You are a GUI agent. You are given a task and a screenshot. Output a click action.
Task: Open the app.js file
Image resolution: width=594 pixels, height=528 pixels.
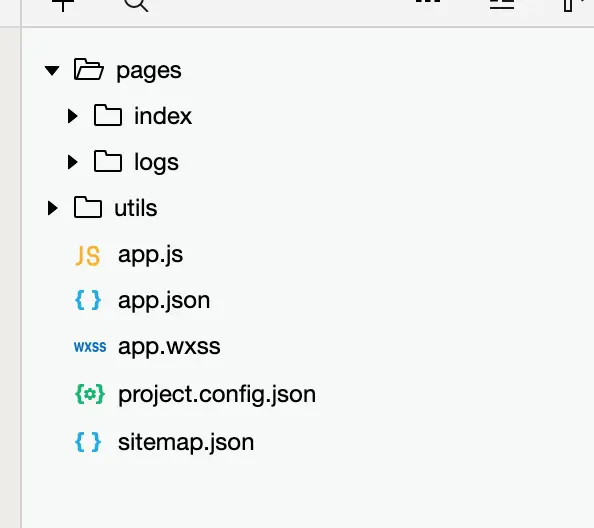[x=150, y=255]
